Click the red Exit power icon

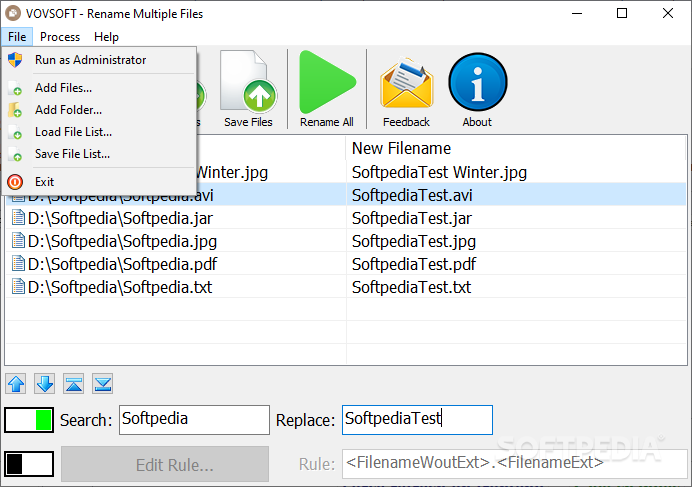point(15,182)
